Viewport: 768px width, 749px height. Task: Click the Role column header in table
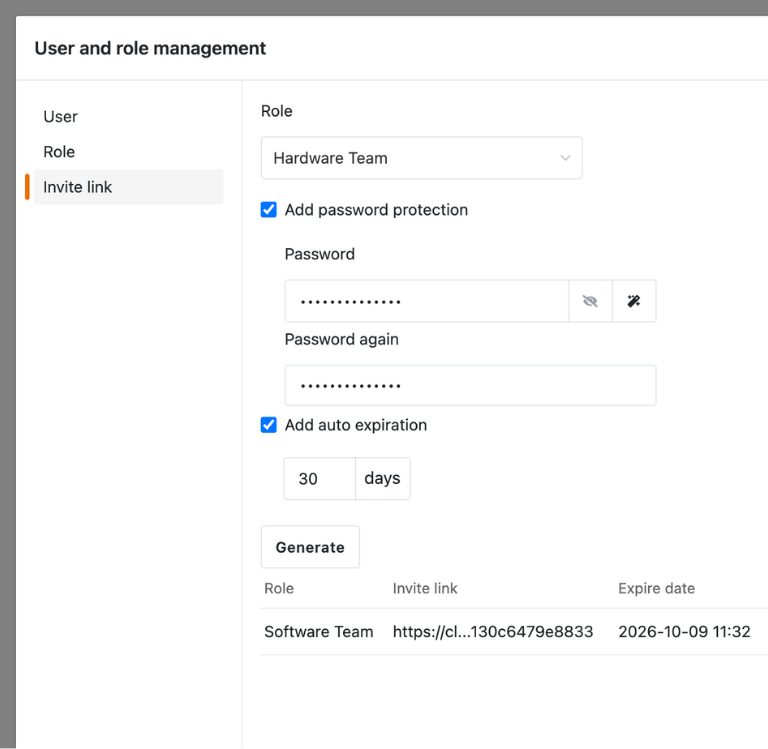click(279, 588)
